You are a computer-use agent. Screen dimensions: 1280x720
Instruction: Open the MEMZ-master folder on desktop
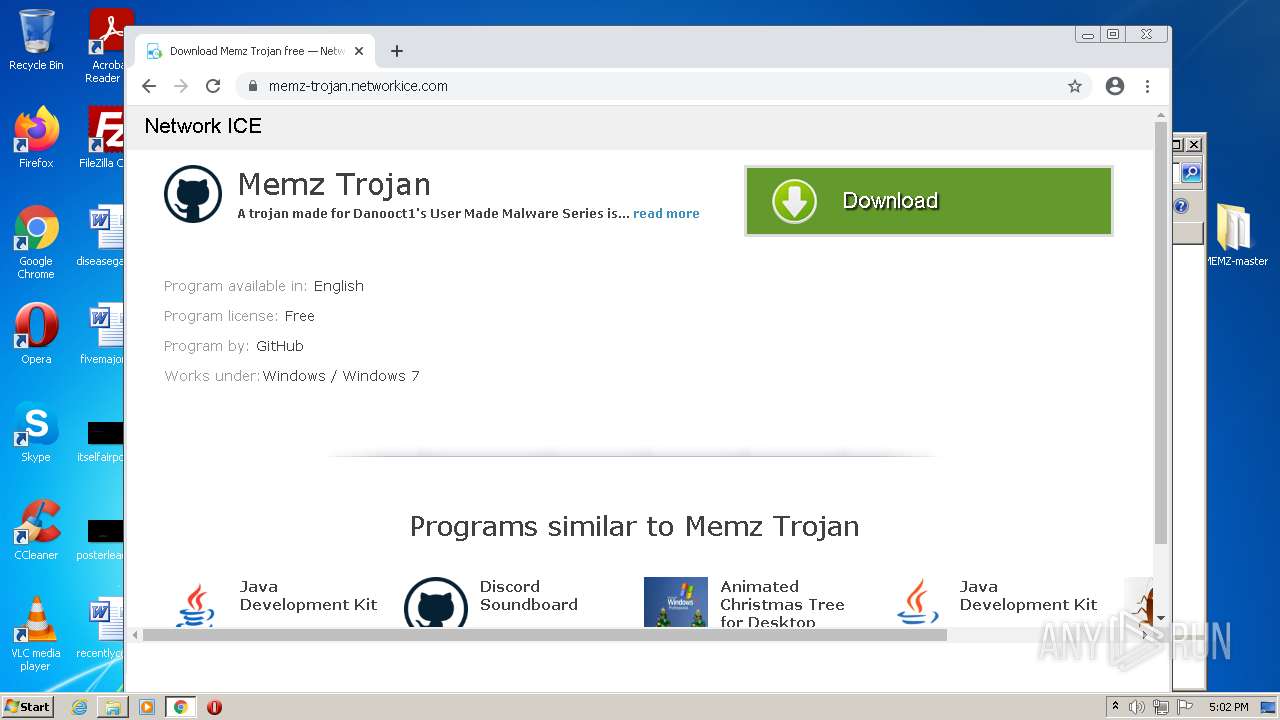[x=1237, y=236]
